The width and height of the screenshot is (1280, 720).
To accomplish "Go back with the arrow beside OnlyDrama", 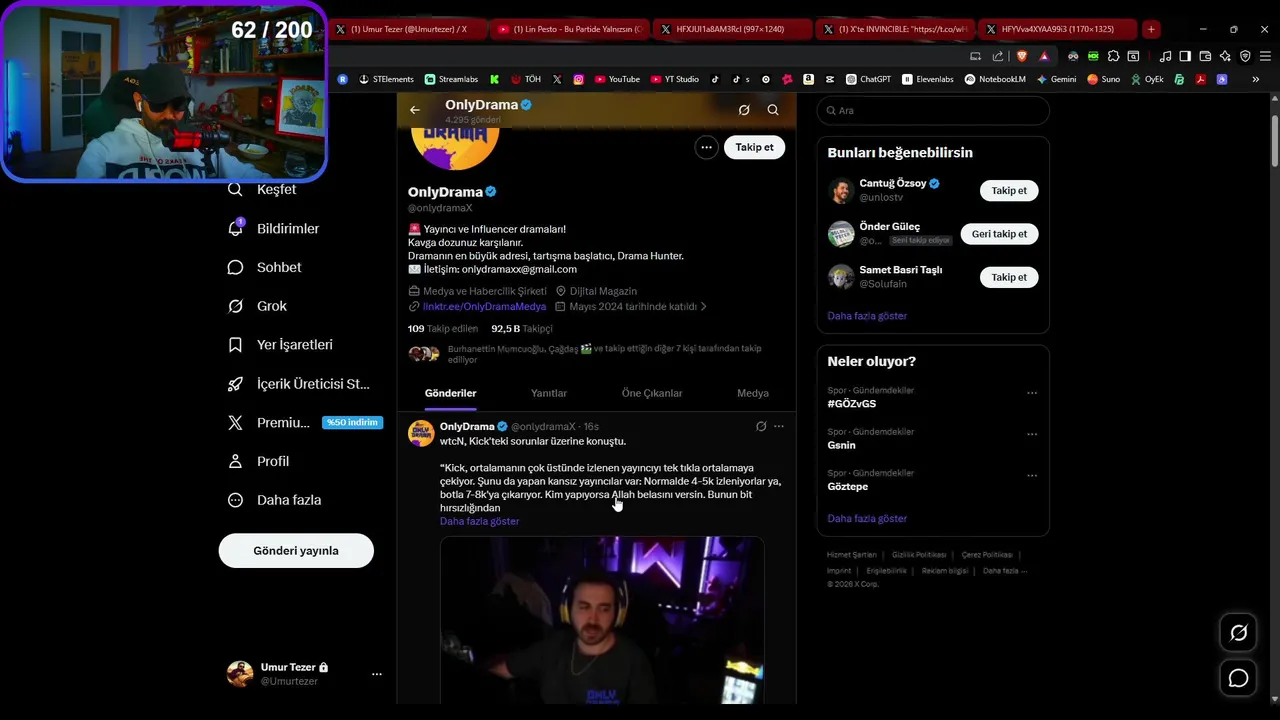I will (x=415, y=110).
